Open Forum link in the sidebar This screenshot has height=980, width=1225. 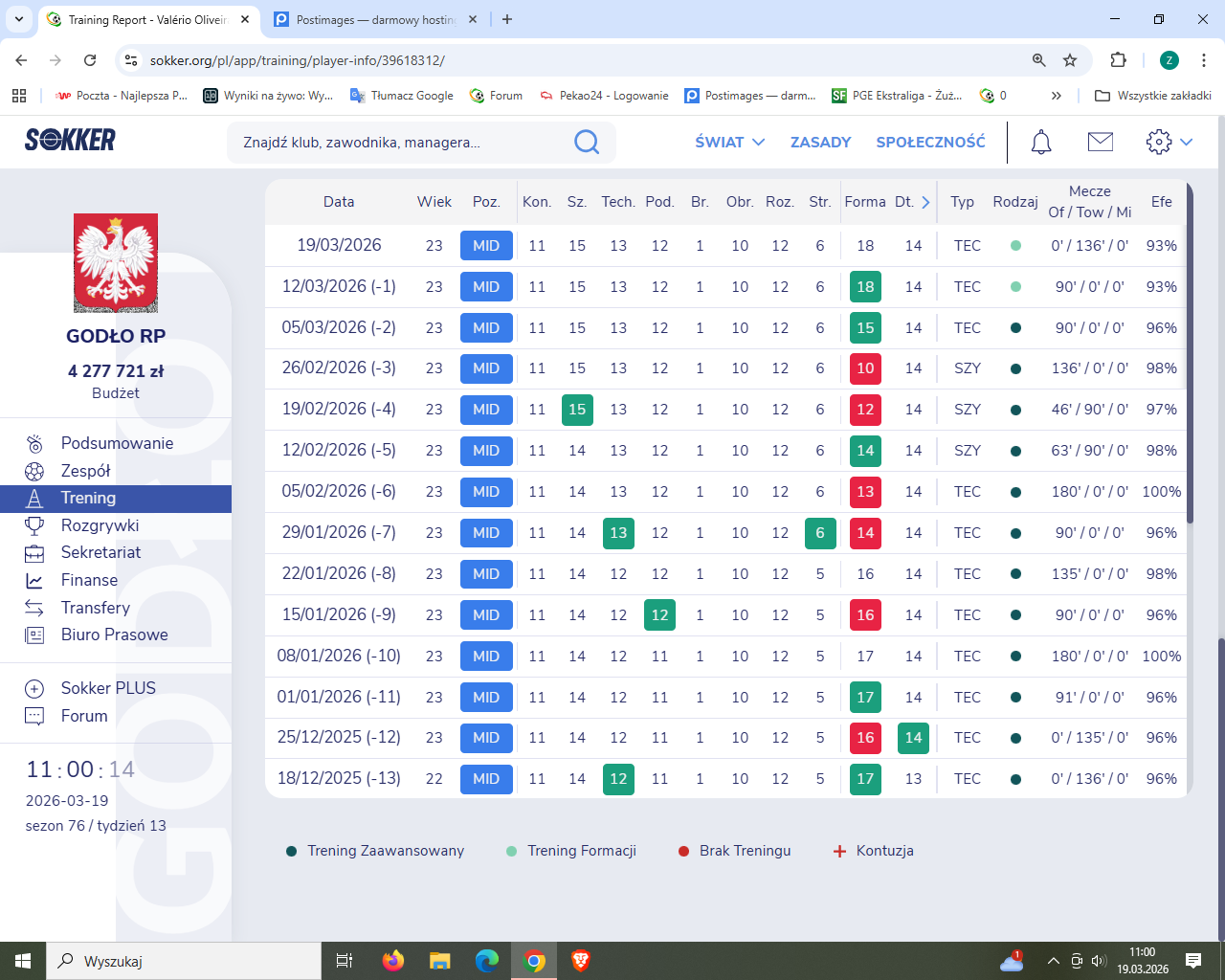coord(84,716)
